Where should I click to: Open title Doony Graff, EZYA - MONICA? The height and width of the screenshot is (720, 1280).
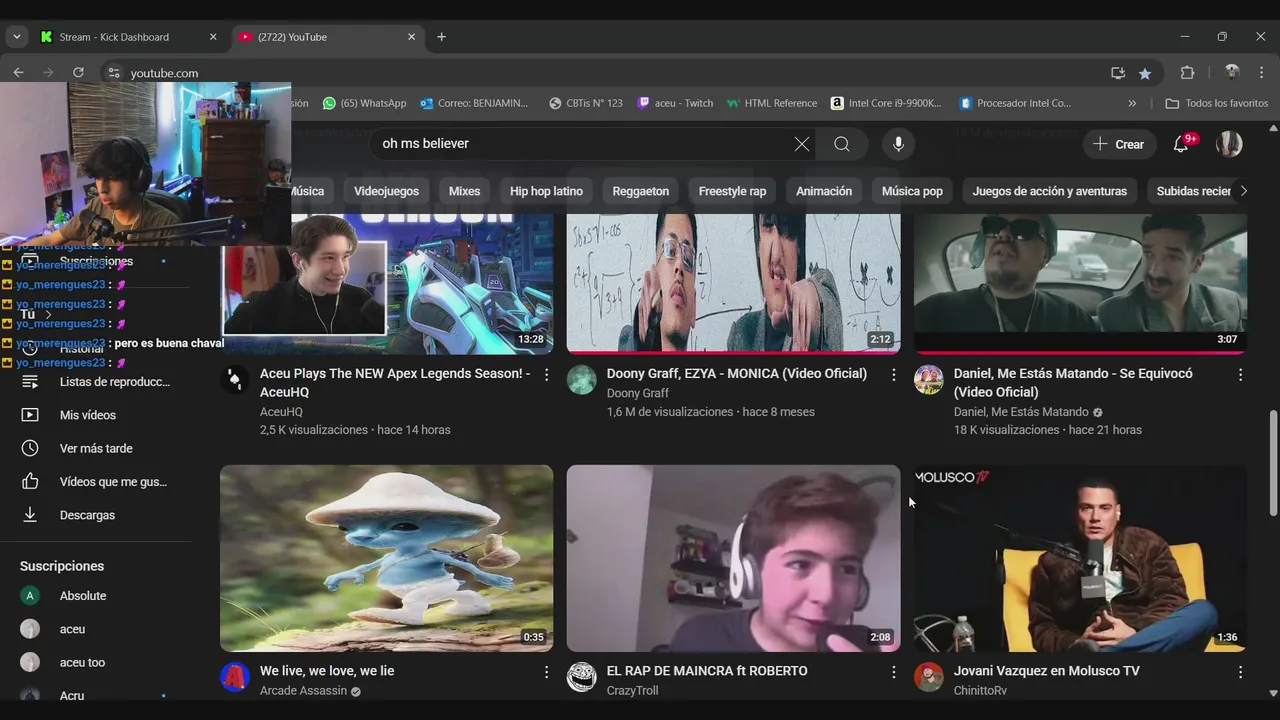click(x=736, y=373)
